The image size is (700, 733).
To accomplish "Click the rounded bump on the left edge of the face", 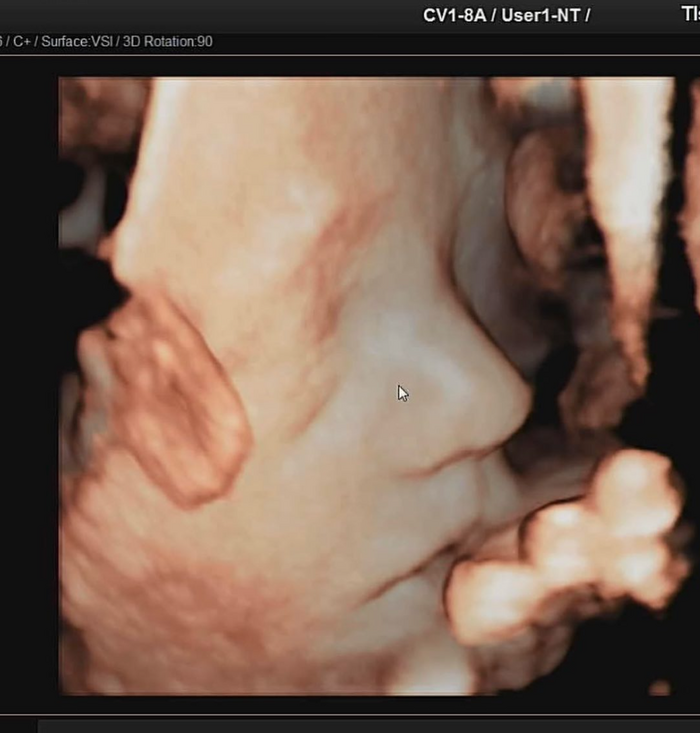I will 175,400.
